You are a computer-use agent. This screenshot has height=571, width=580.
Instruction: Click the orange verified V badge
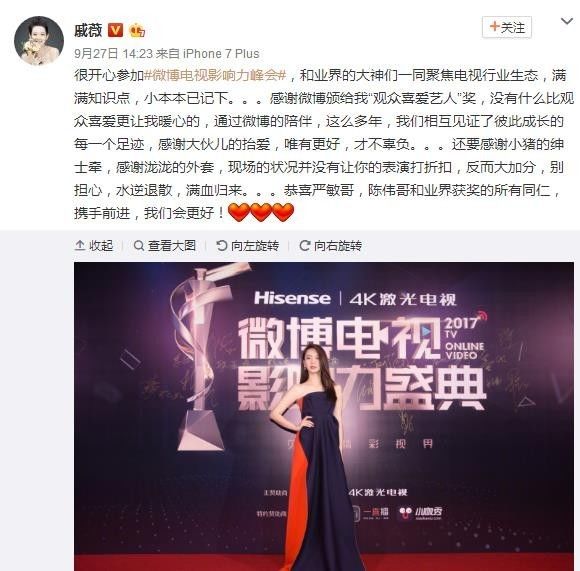[x=115, y=30]
